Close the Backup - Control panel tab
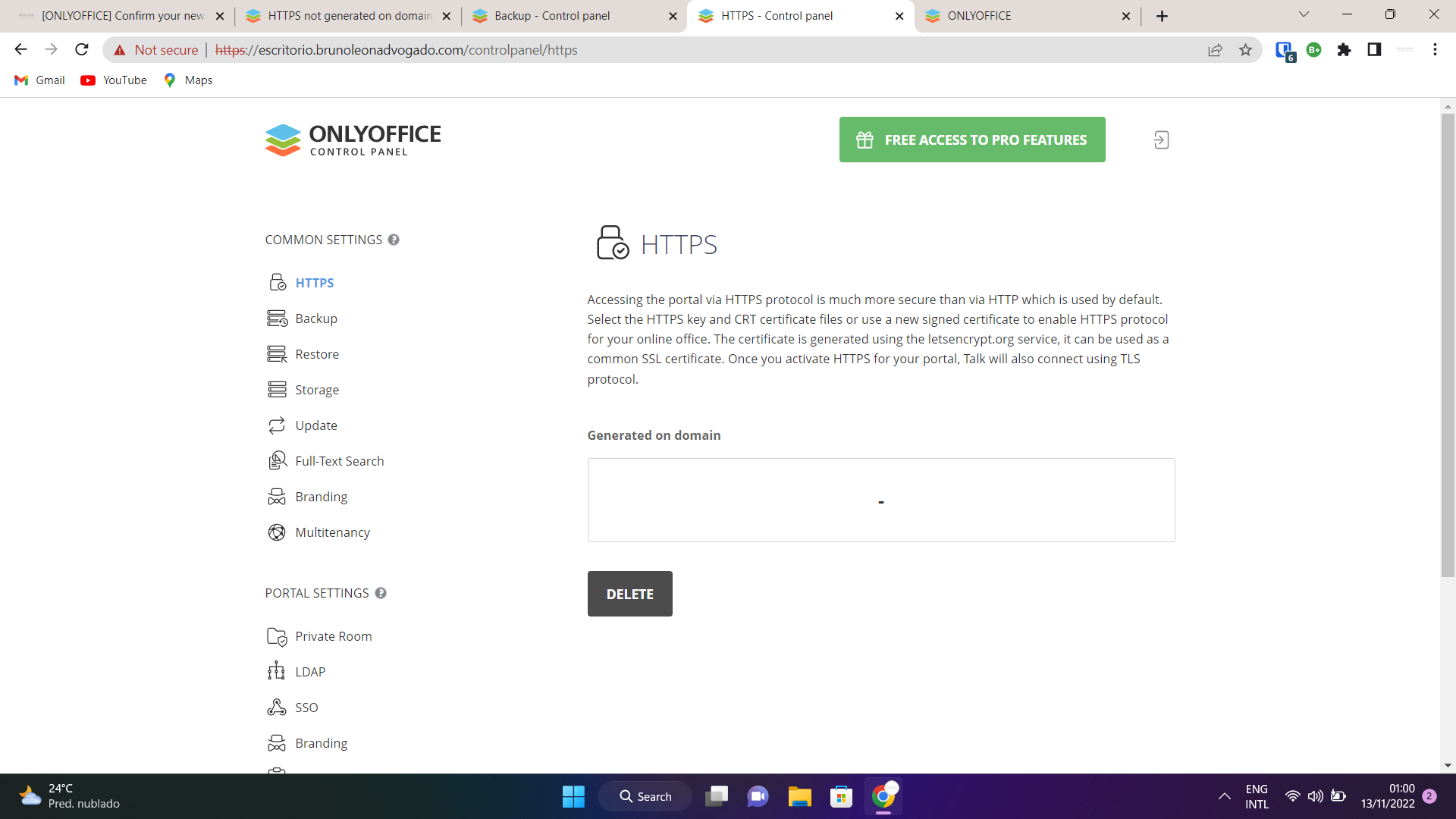Viewport: 1456px width, 819px height. point(673,16)
